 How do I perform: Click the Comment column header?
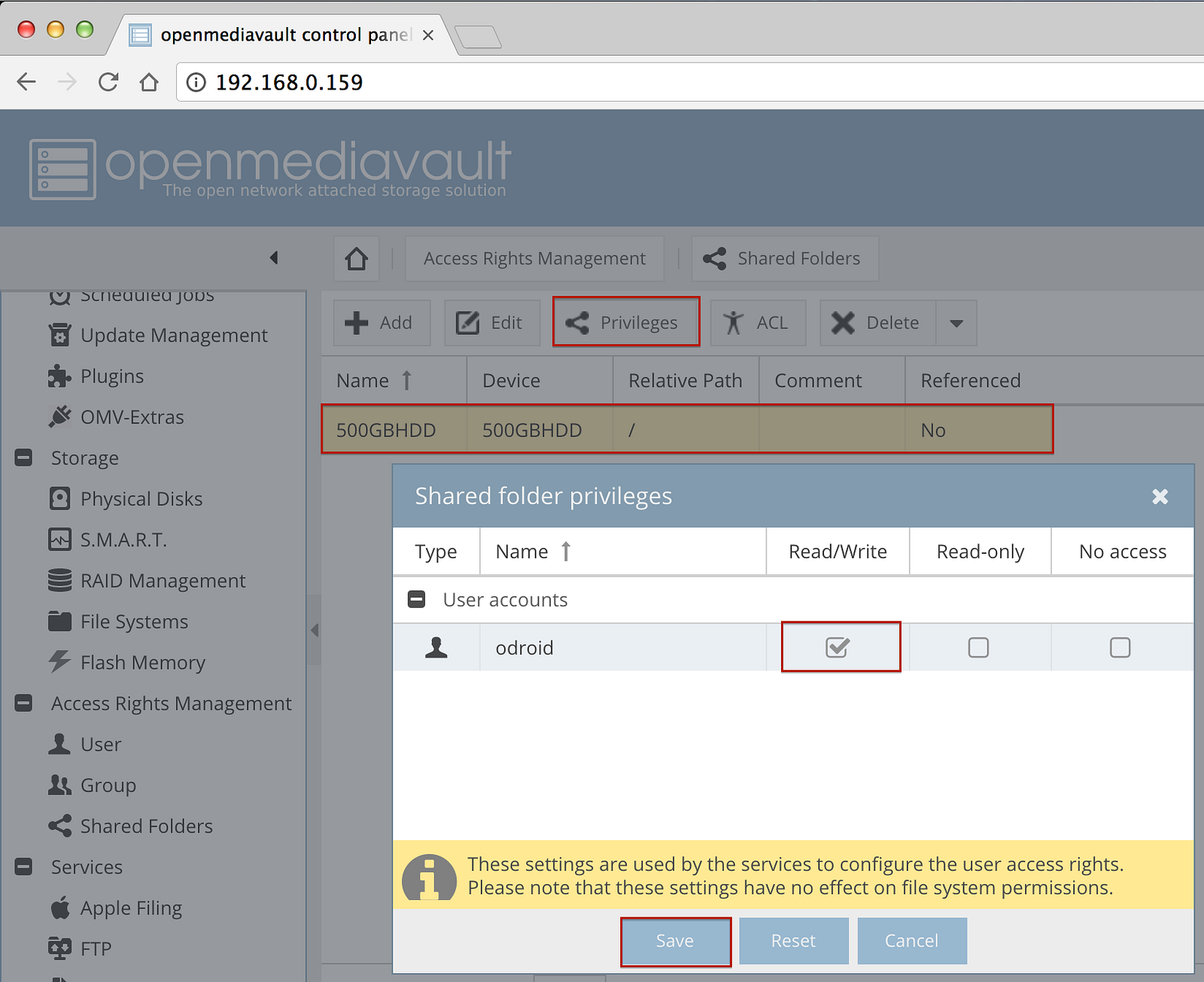[832, 381]
